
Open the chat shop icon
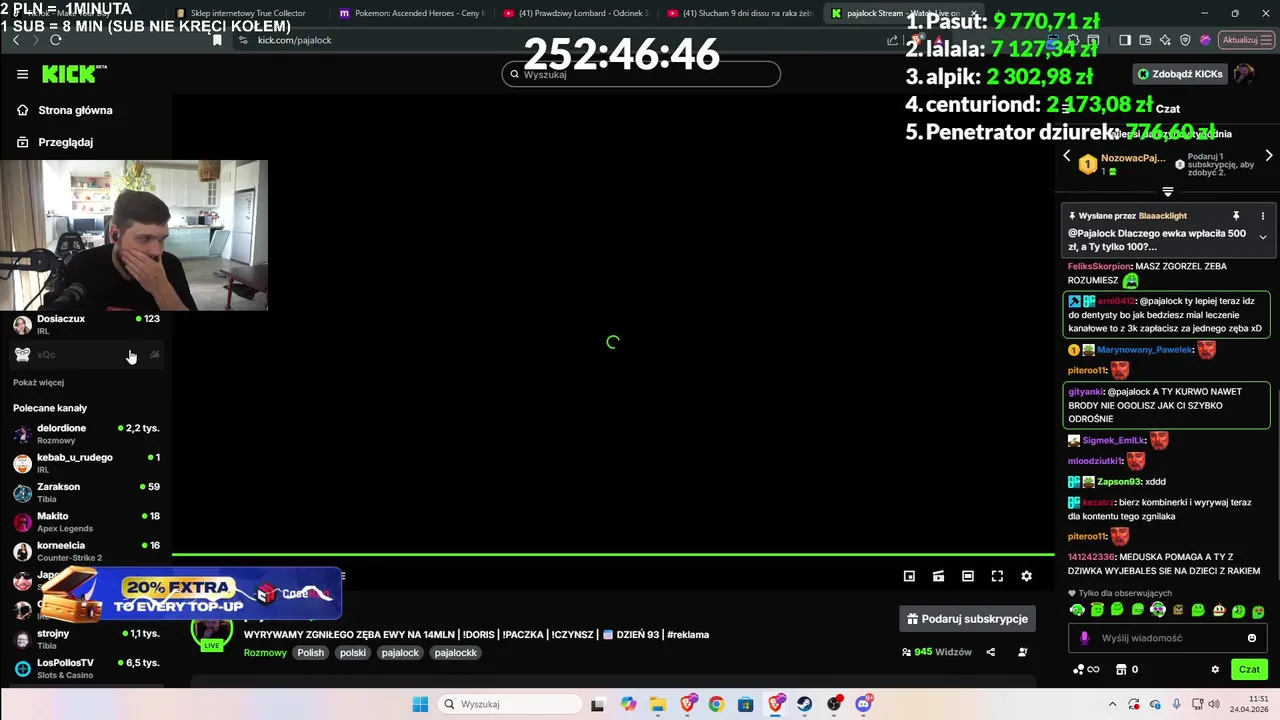[1121, 670]
